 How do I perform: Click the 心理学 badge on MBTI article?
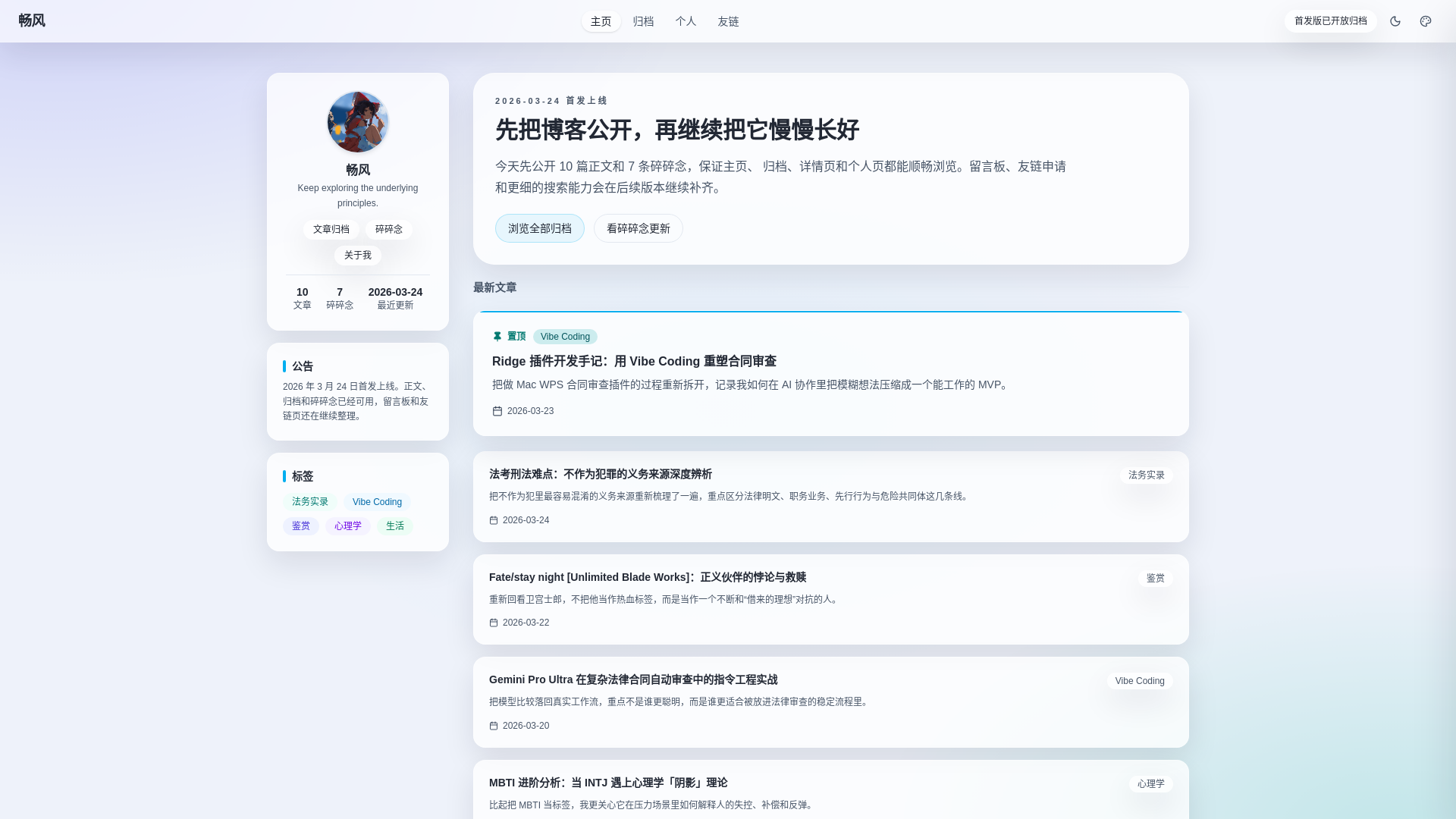(x=1151, y=784)
